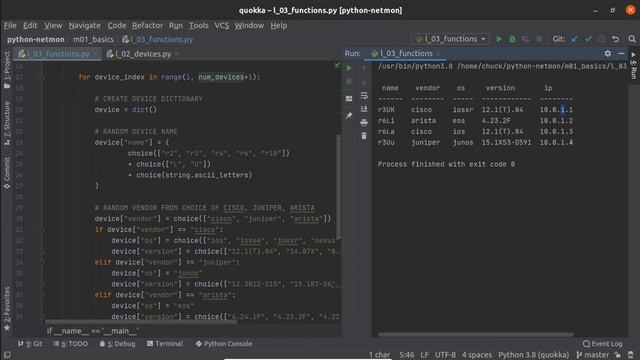Open run configuration l_03_functions dropdown

click(451, 39)
